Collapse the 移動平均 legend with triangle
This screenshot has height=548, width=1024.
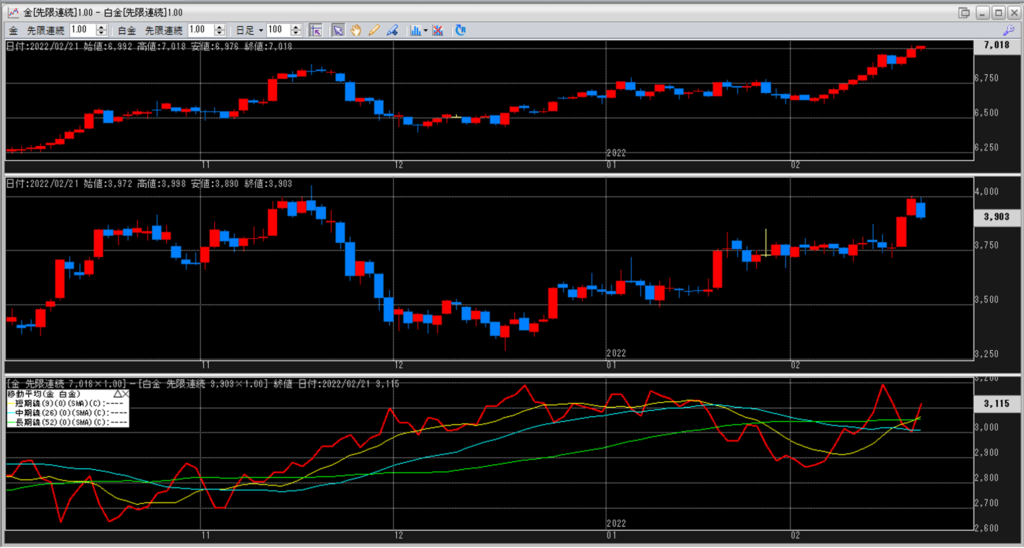[x=117, y=396]
